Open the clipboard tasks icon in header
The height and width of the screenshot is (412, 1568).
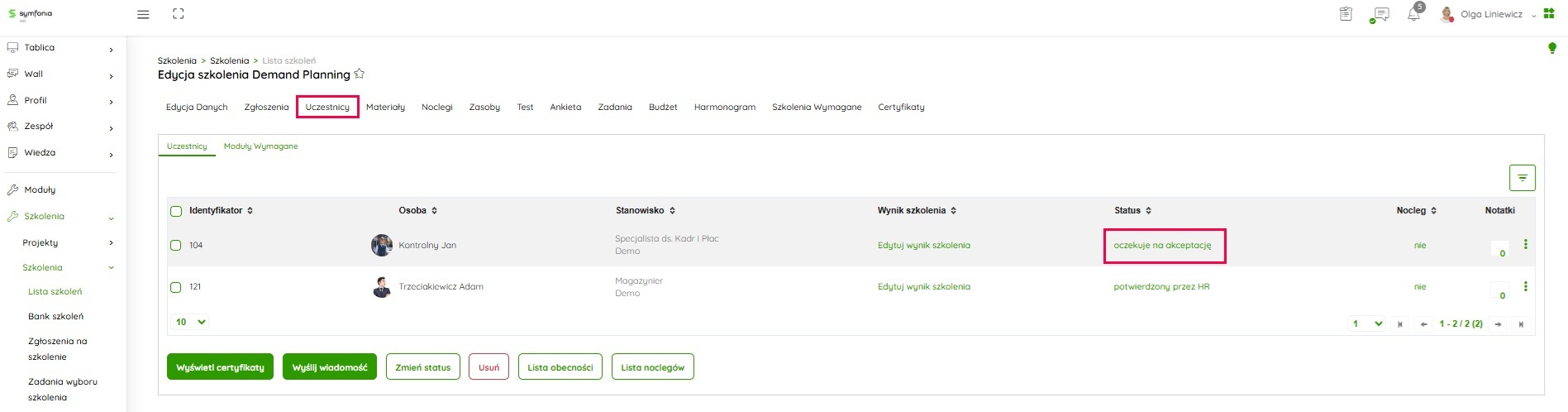tap(1346, 14)
